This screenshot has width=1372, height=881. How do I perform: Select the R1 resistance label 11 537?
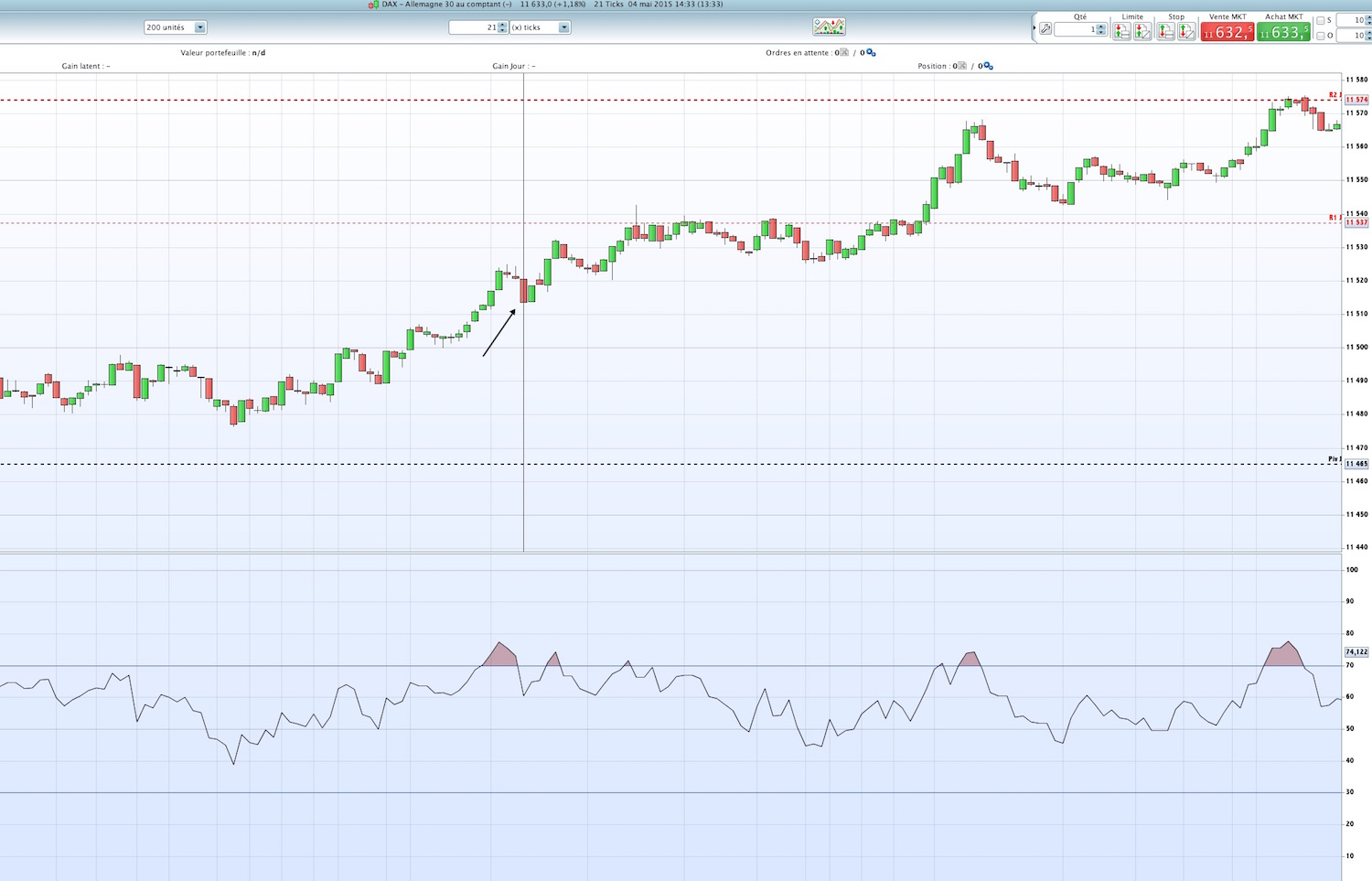[x=1356, y=222]
